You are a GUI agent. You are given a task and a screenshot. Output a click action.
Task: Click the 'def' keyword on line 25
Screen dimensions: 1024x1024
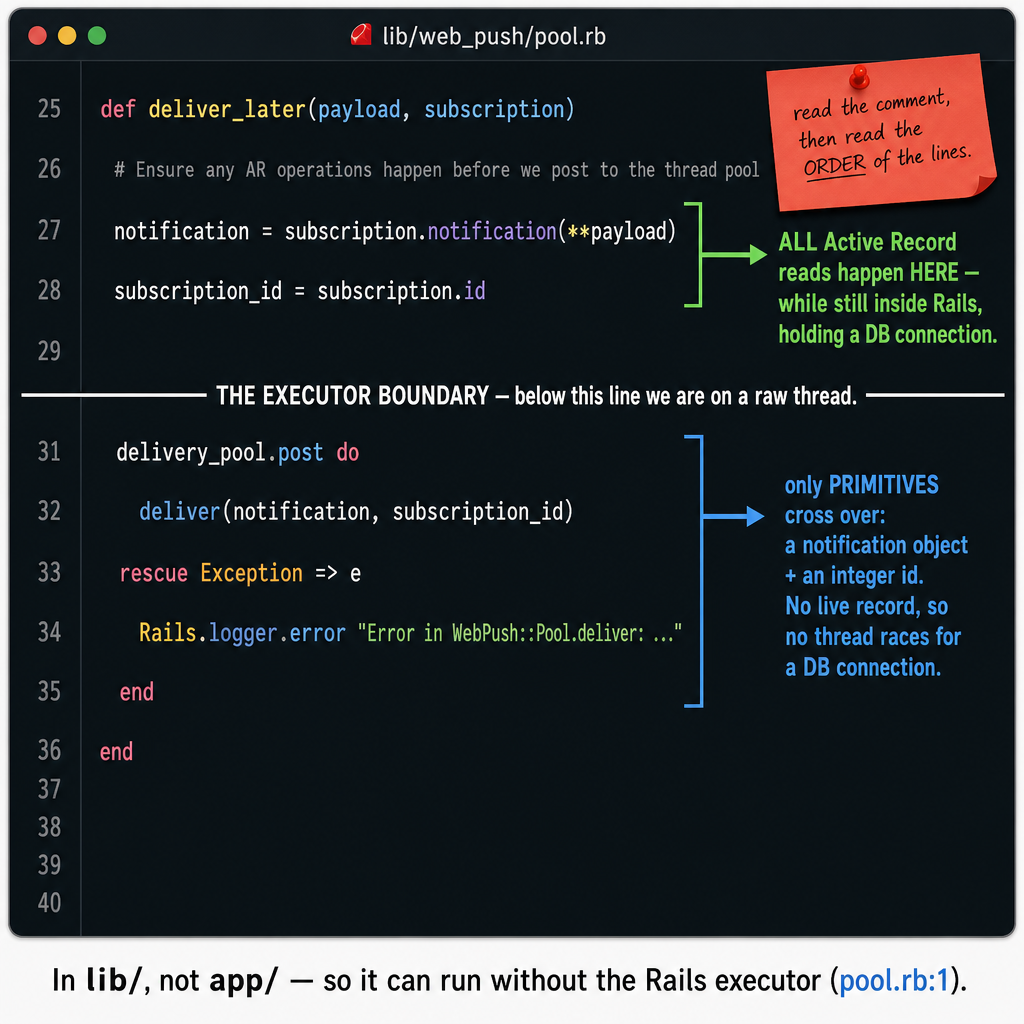click(118, 109)
